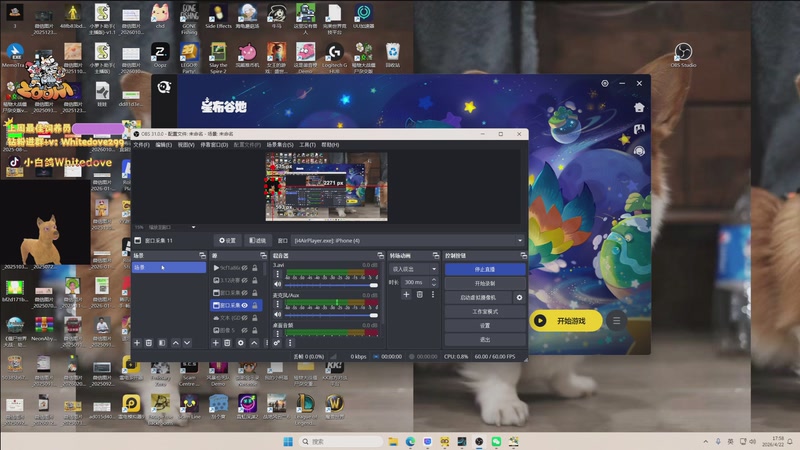The width and height of the screenshot is (800, 450).
Task: Open 文件(F) menu in OBS
Action: coord(141,145)
